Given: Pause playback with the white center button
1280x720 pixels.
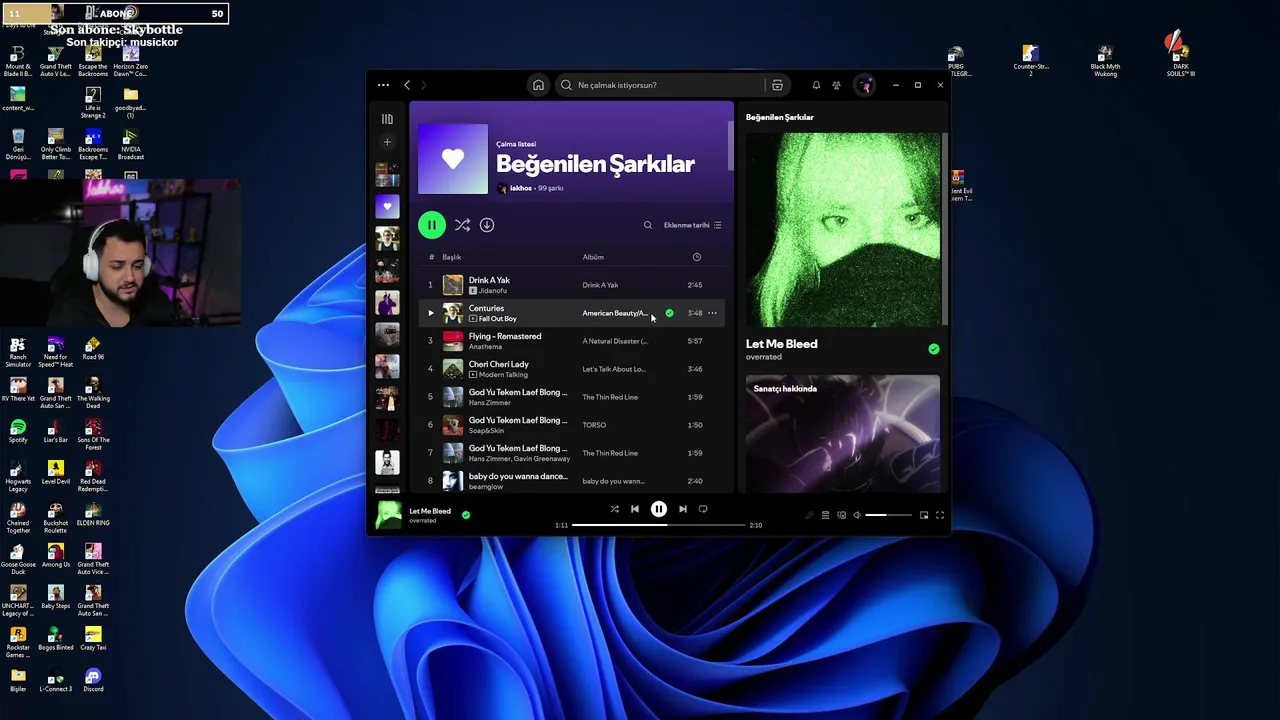Looking at the screenshot, I should pyautogui.click(x=659, y=509).
